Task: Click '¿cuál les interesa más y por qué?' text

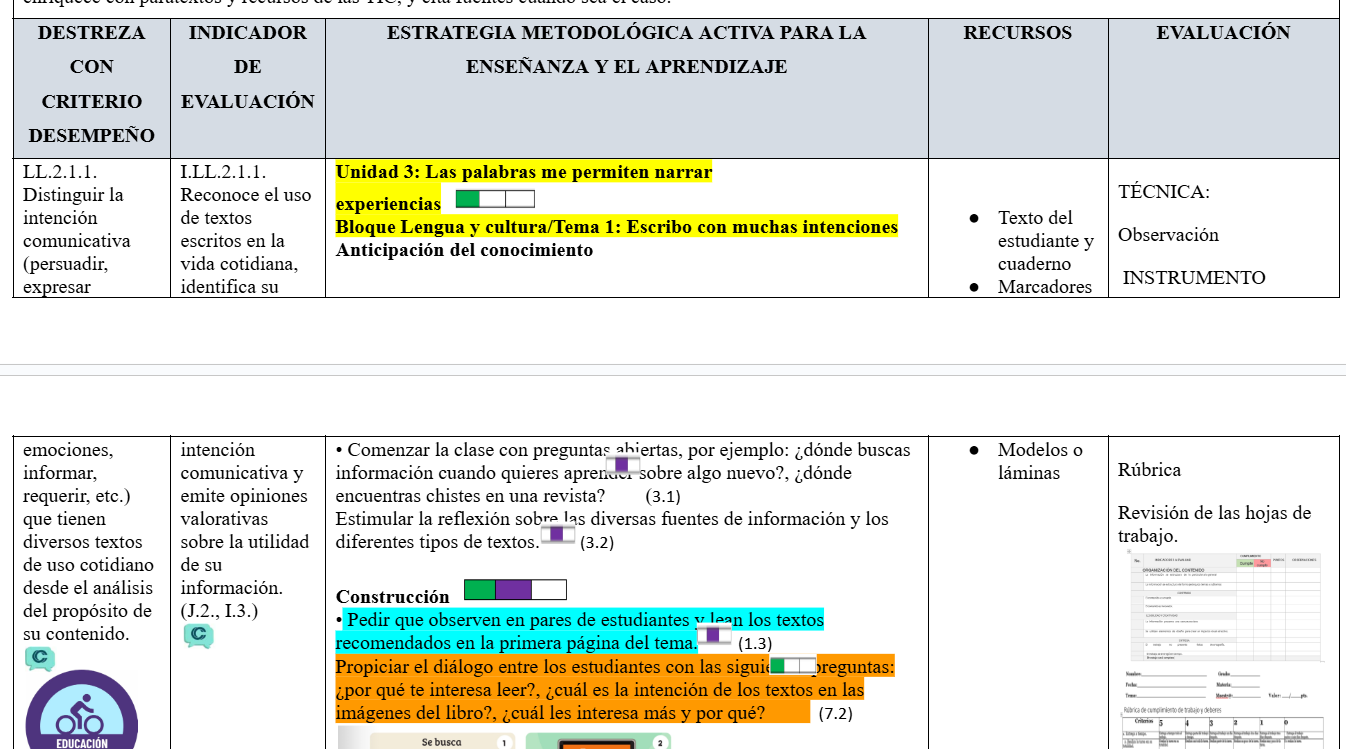Action: click(633, 713)
